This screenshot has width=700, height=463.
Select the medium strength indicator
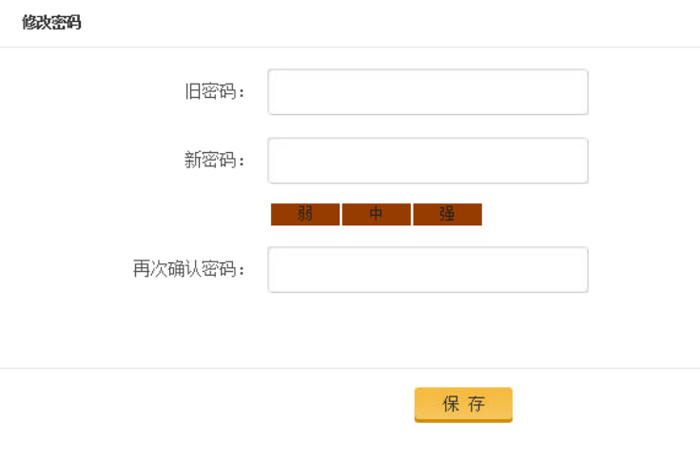(x=376, y=214)
